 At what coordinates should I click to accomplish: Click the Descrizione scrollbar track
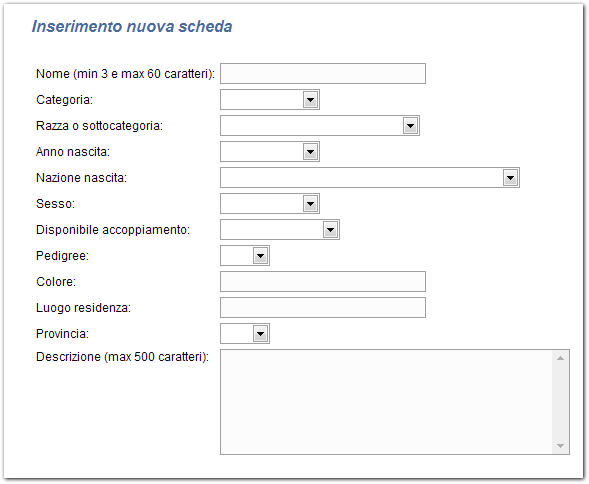[x=560, y=402]
